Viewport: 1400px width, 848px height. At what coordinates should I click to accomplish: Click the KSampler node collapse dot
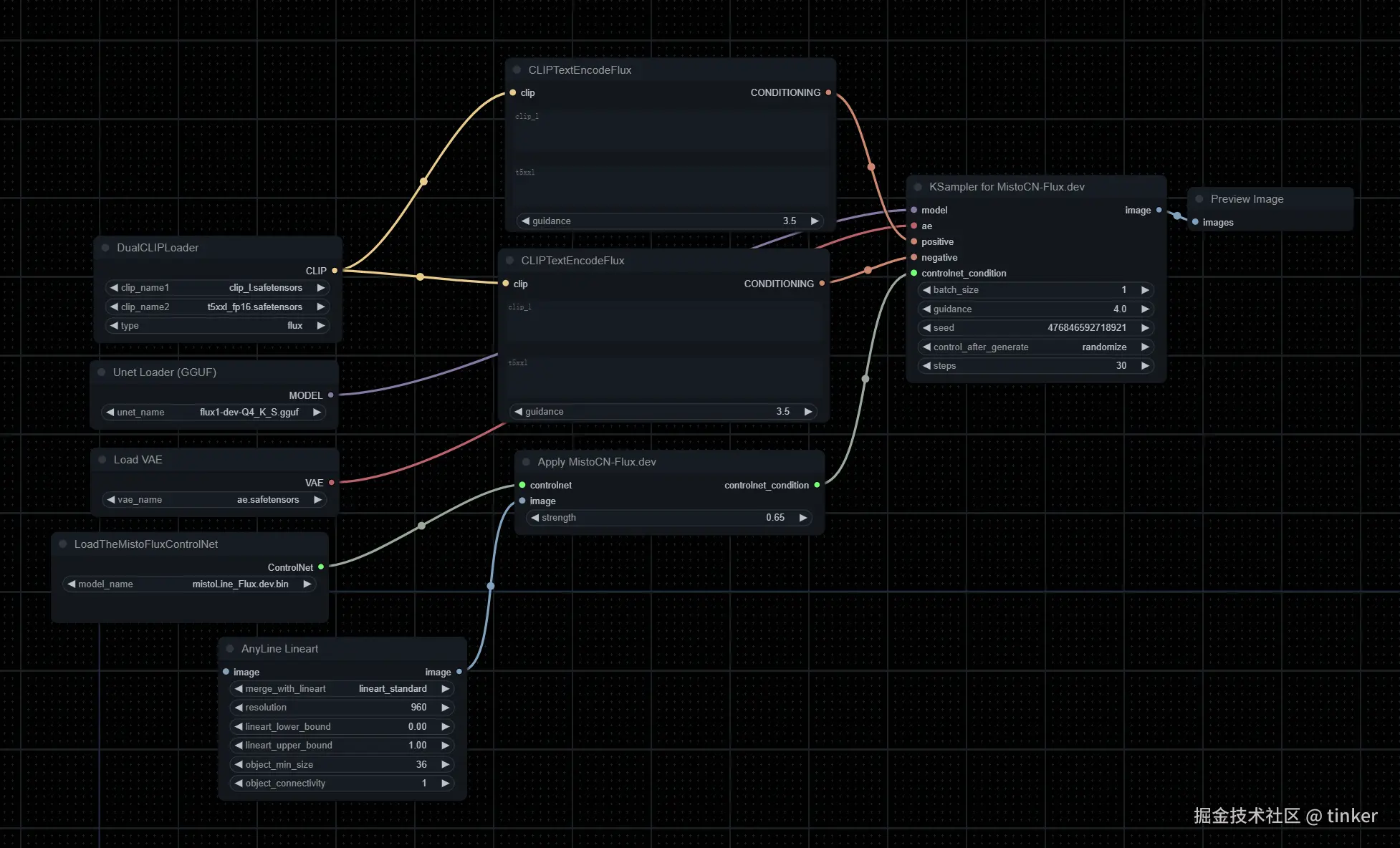[918, 187]
